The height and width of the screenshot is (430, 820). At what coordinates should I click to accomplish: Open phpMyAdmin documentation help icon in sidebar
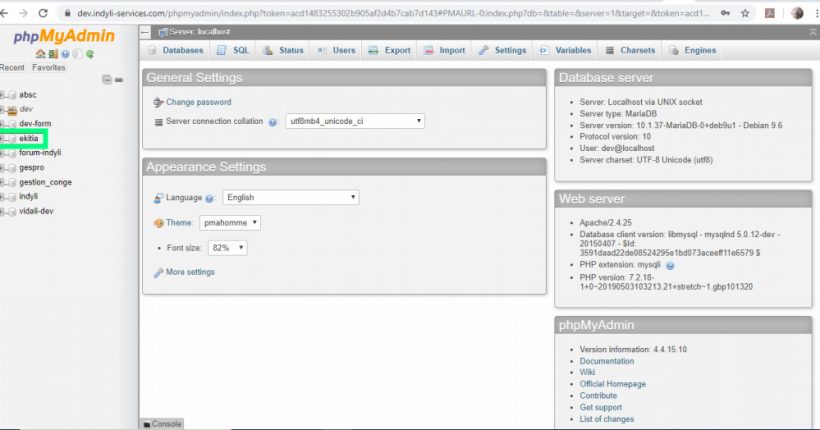(65, 54)
